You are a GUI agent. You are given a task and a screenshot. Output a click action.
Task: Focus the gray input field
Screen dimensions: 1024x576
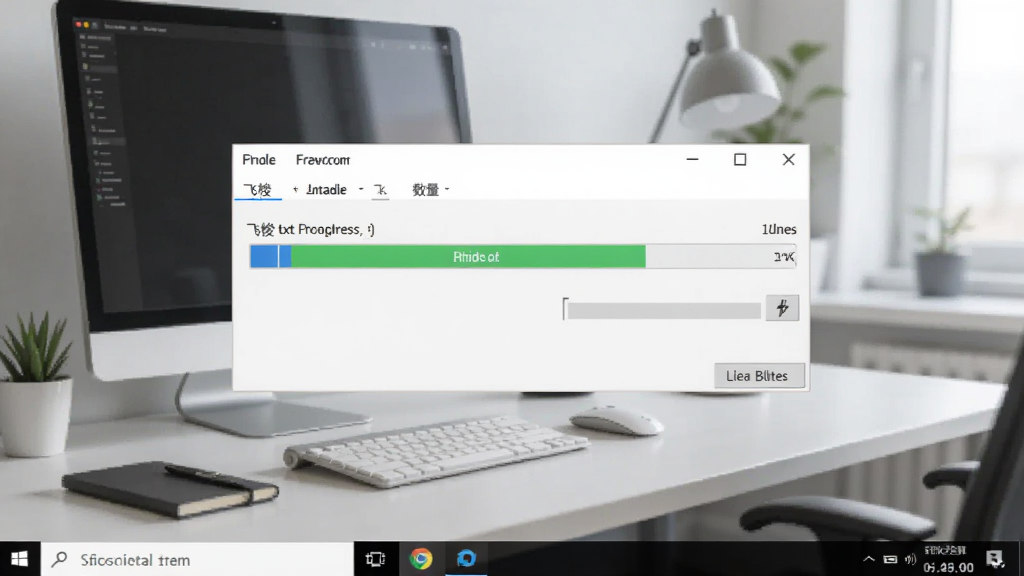(x=662, y=310)
